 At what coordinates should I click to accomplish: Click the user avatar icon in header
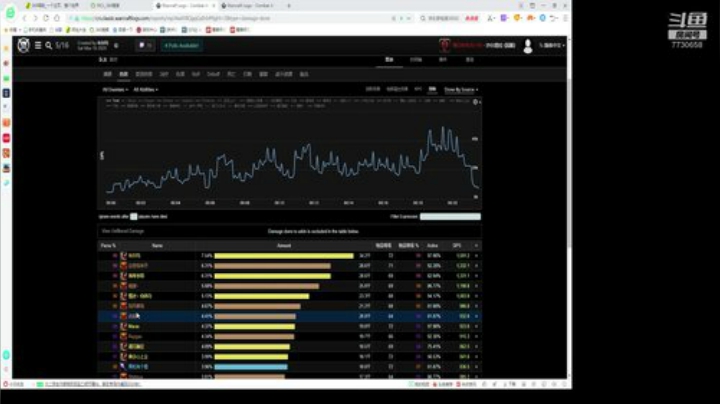[x=528, y=46]
